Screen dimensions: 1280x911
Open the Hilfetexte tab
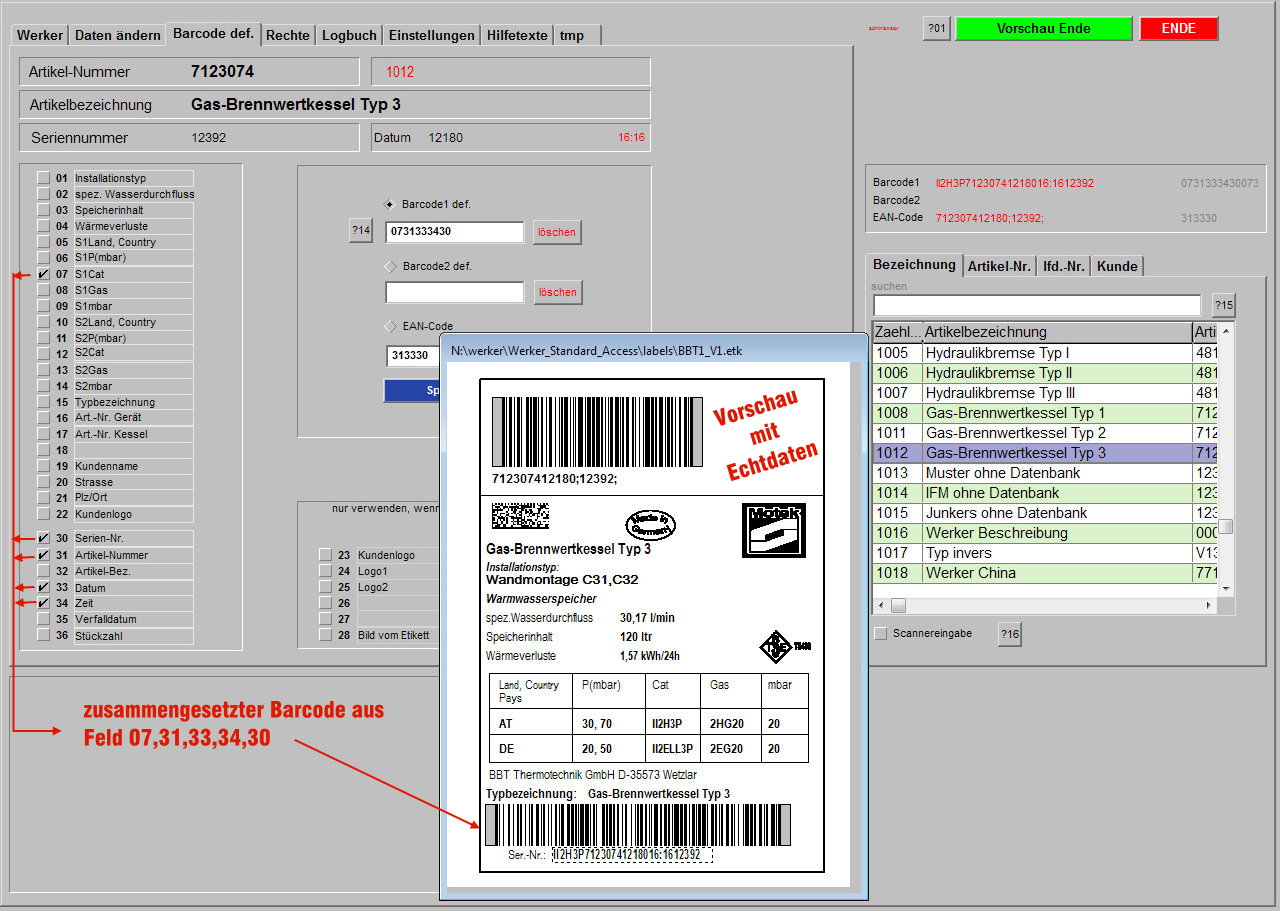click(x=517, y=35)
